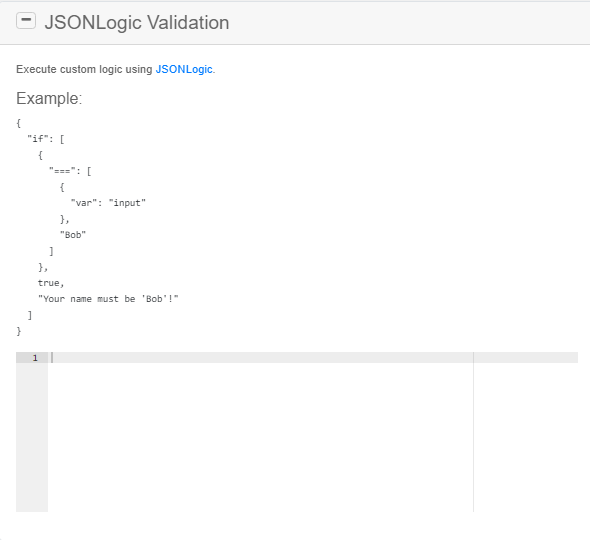Select line number 1 in editor gutter
Image resolution: width=590 pixels, height=540 pixels.
[35, 358]
